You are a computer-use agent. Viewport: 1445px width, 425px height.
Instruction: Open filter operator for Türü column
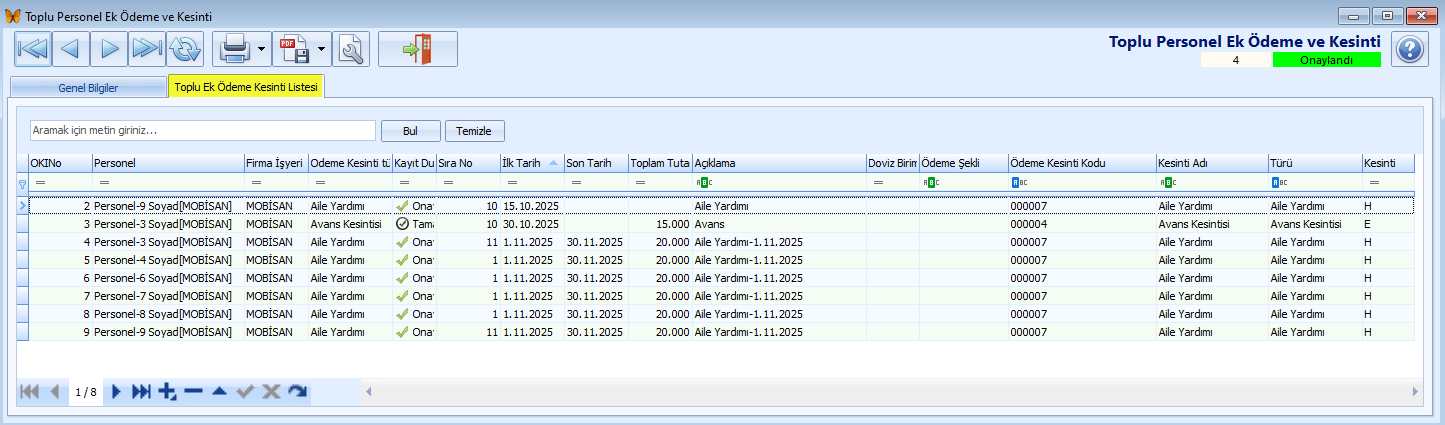click(x=1280, y=183)
